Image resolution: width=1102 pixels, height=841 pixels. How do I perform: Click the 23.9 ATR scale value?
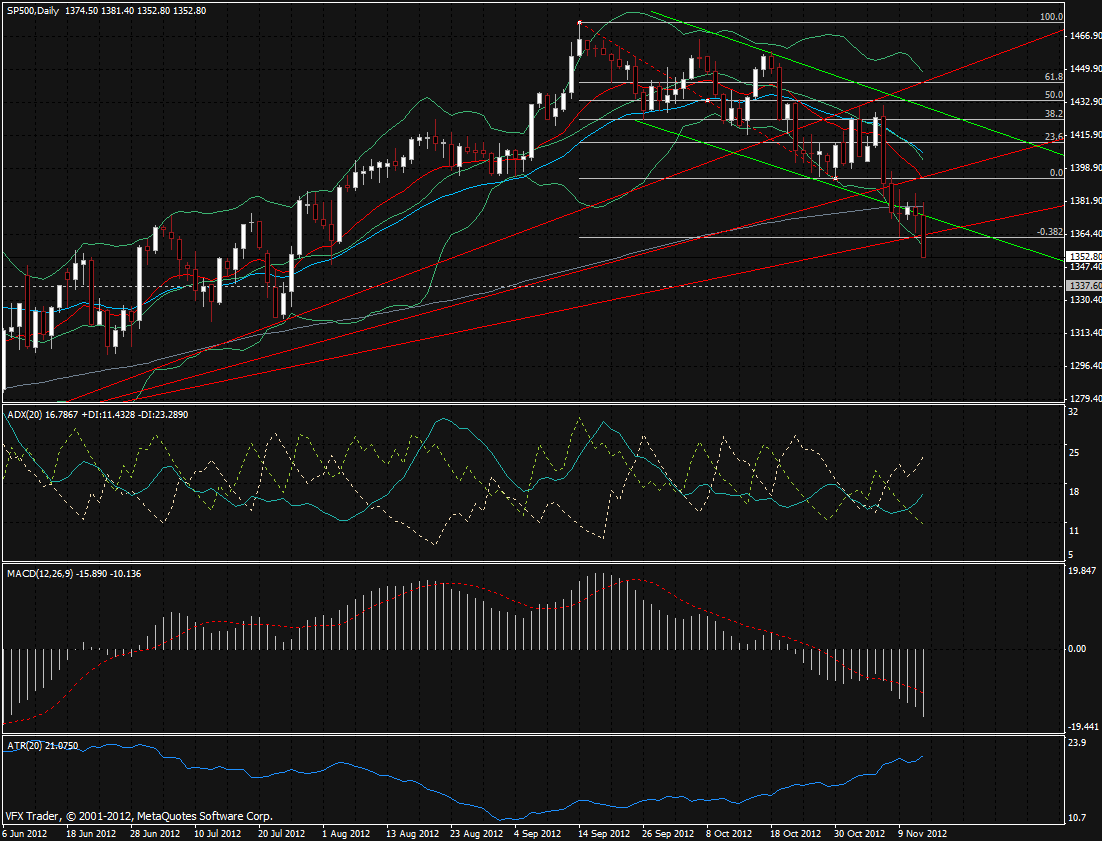pyautogui.click(x=1076, y=744)
